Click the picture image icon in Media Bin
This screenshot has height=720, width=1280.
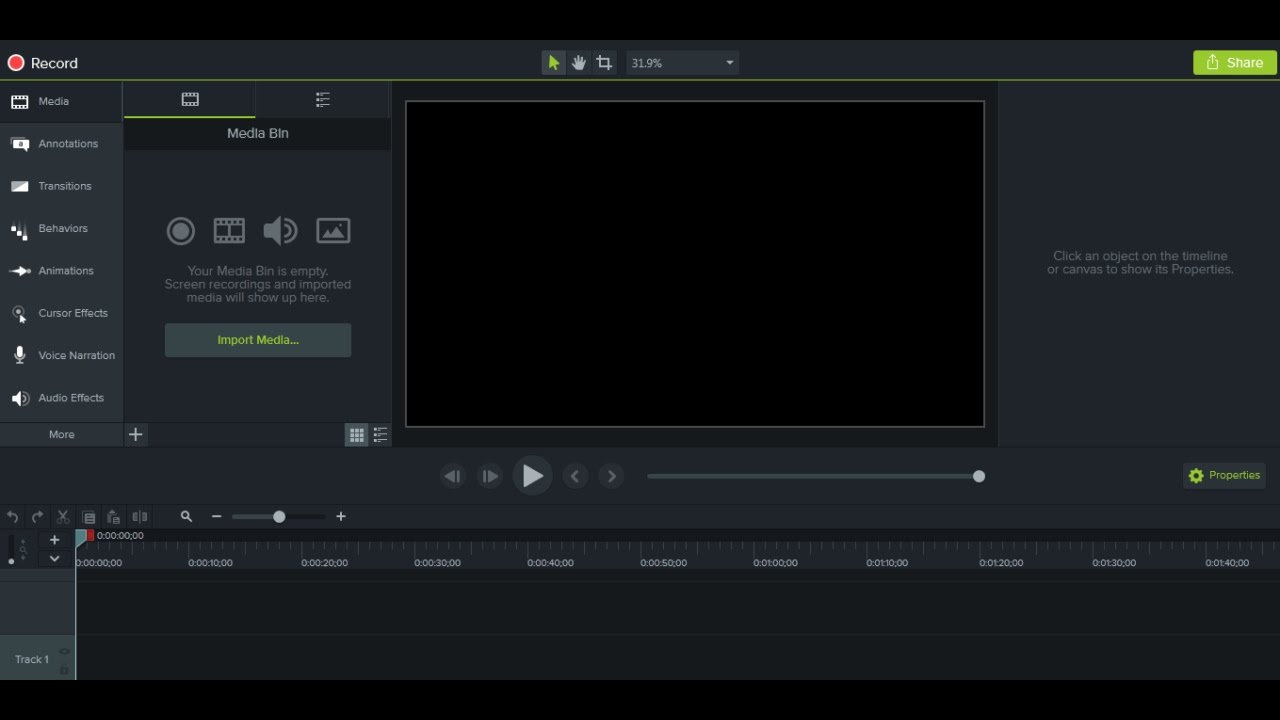click(x=333, y=231)
